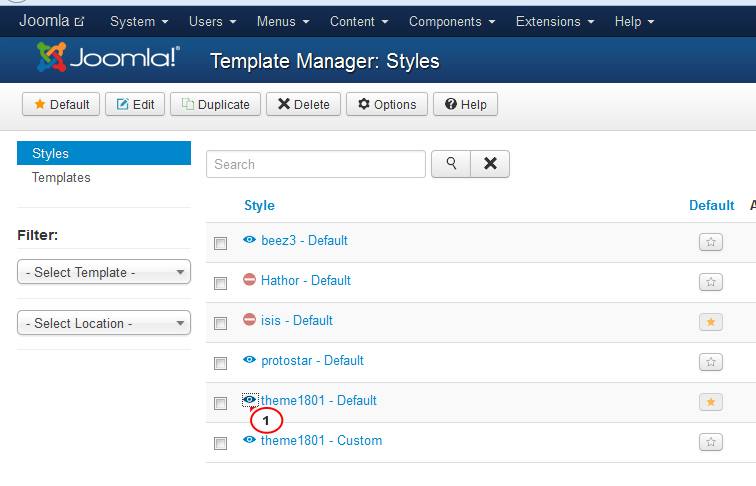The height and width of the screenshot is (486, 756).
Task: Open the Select Location filter dropdown
Action: click(x=104, y=323)
